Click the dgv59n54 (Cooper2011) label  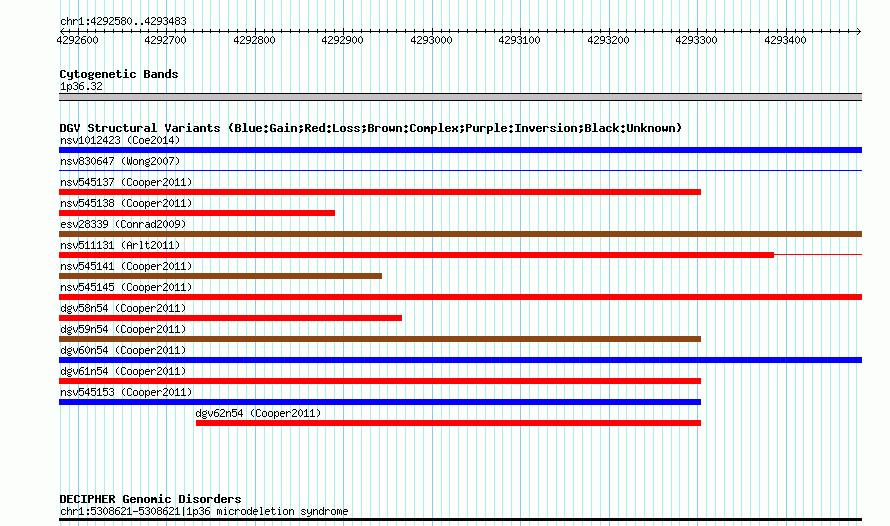pyautogui.click(x=123, y=329)
